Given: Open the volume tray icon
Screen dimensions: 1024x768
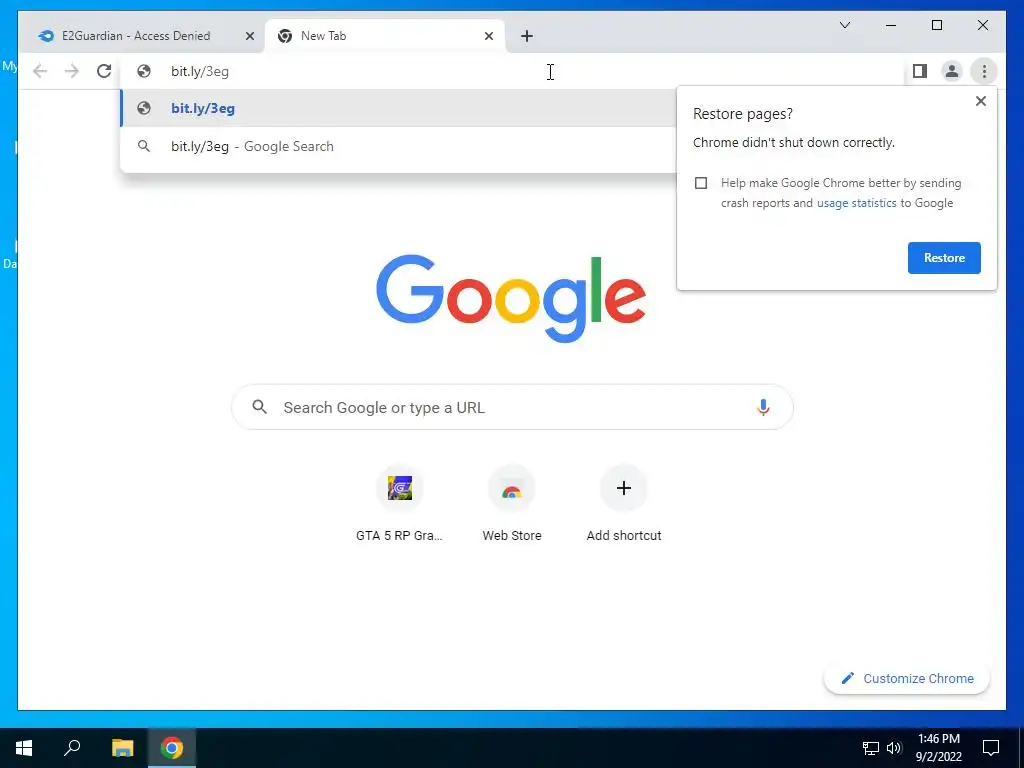Looking at the screenshot, I should pyautogui.click(x=894, y=748).
